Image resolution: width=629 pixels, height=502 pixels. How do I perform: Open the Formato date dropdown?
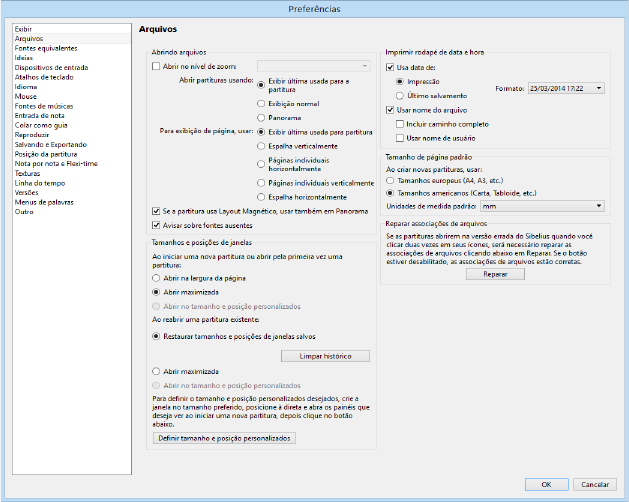(566, 88)
